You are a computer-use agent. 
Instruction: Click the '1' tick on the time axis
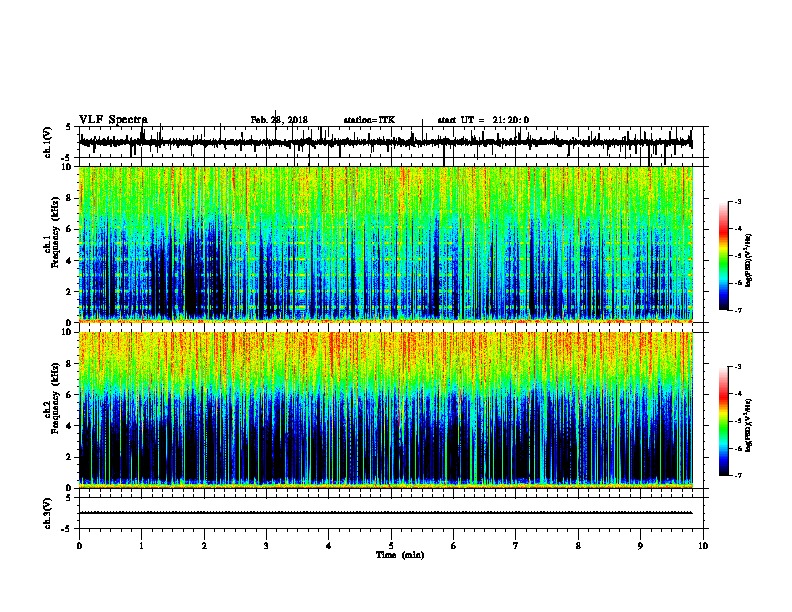tap(141, 546)
